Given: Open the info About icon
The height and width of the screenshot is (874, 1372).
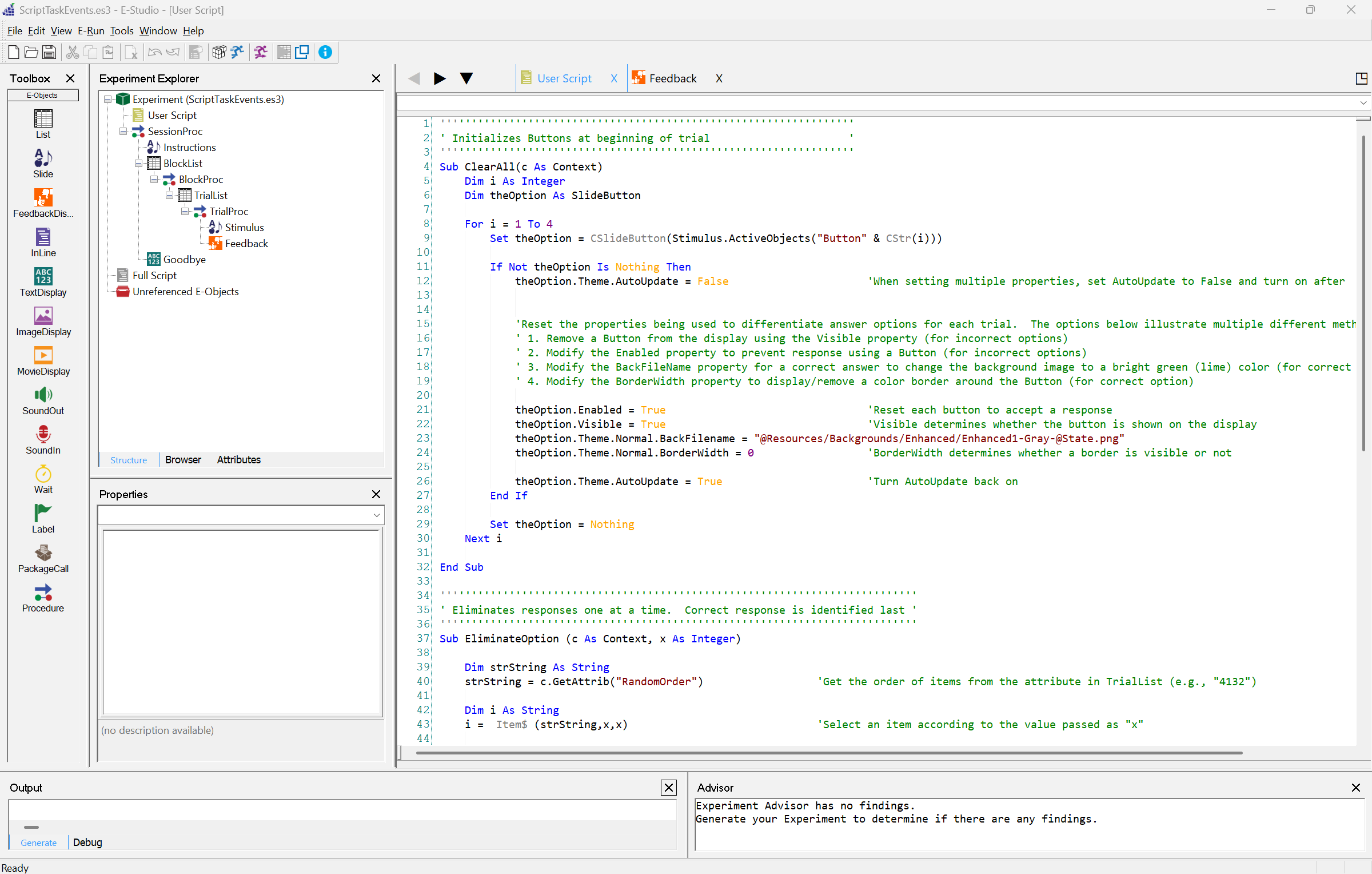Looking at the screenshot, I should pyautogui.click(x=325, y=53).
